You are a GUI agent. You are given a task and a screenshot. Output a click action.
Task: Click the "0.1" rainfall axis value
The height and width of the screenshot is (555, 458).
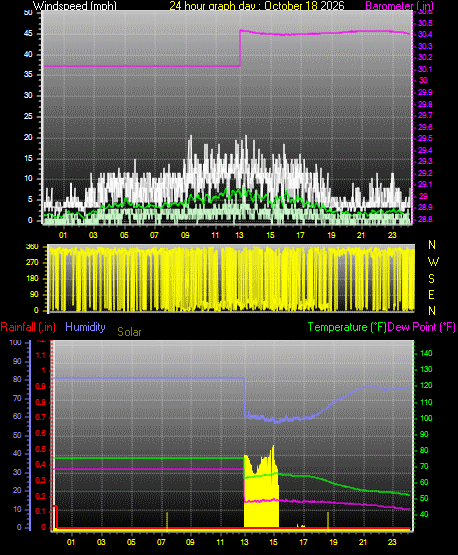coord(41,511)
